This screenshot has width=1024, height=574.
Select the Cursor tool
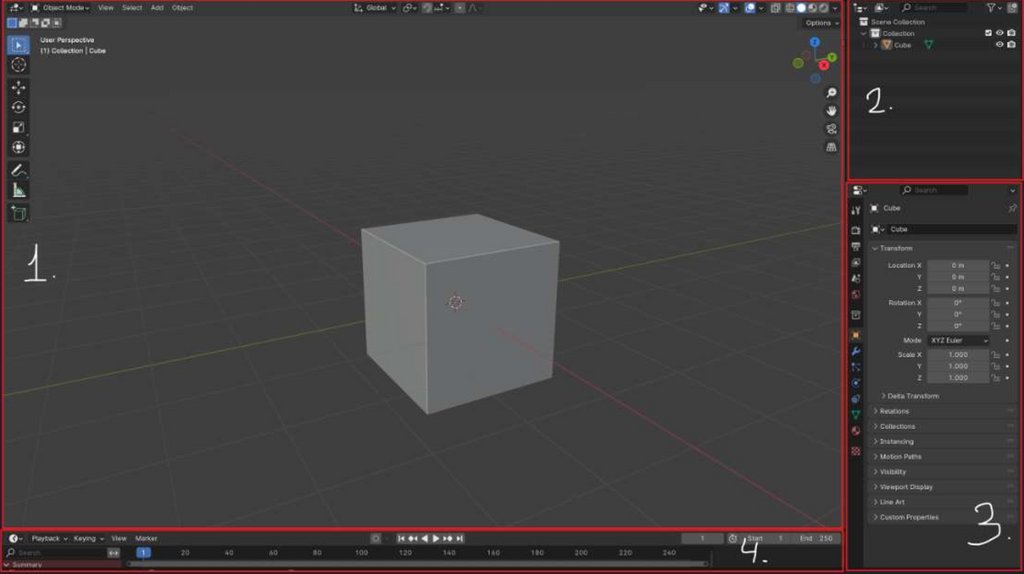click(18, 65)
